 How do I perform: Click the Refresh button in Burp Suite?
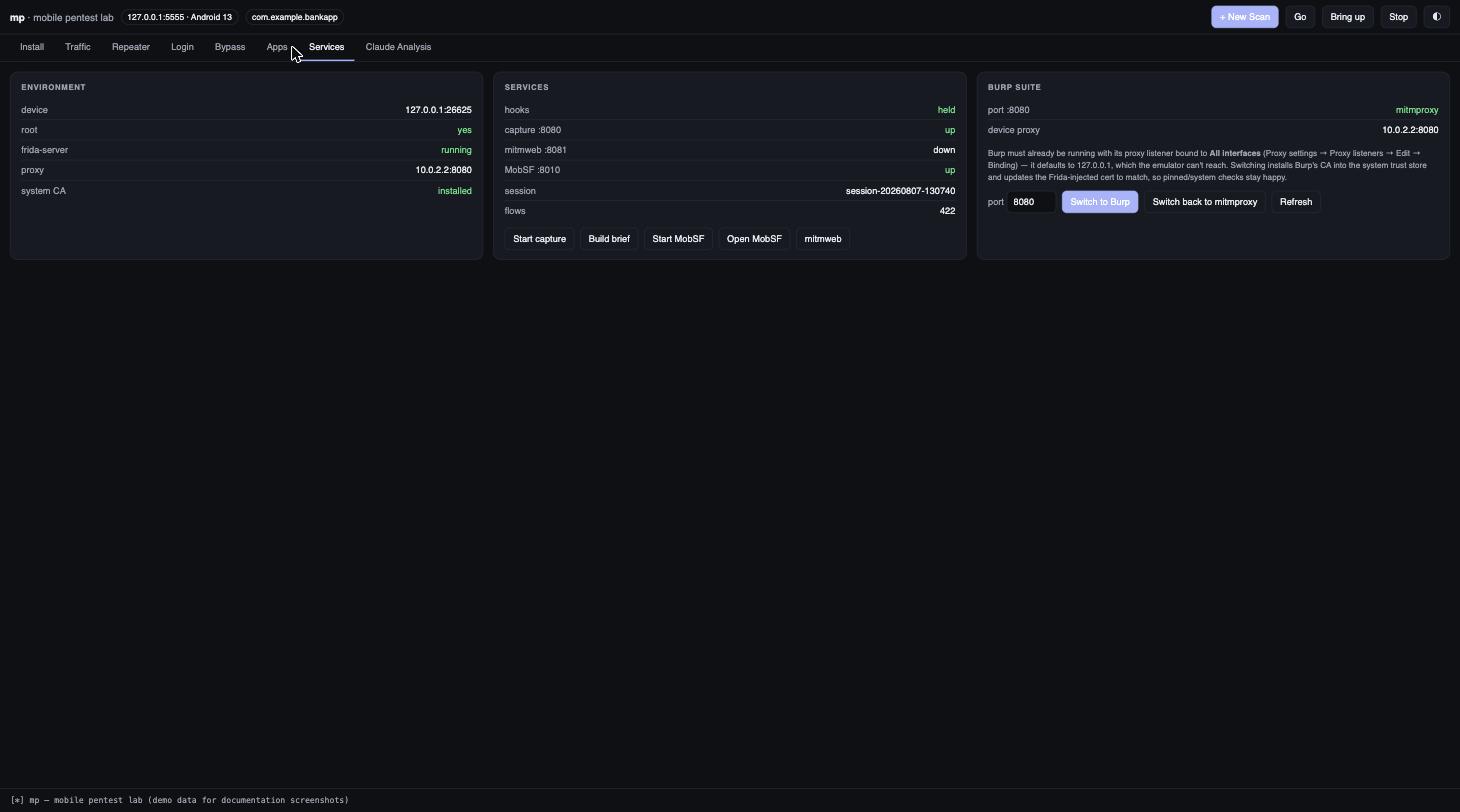[x=1296, y=202]
